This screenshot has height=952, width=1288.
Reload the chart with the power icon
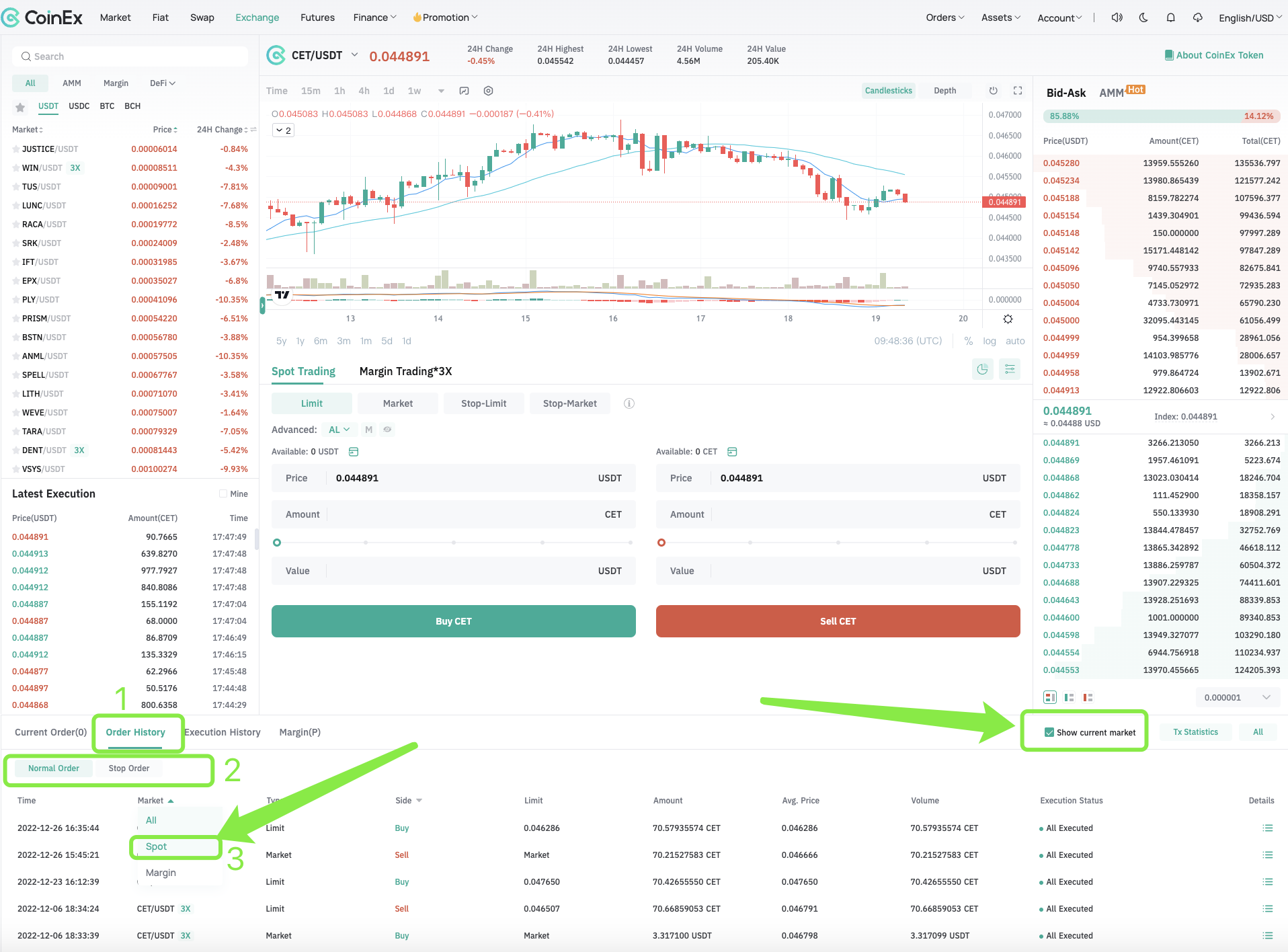(x=994, y=90)
